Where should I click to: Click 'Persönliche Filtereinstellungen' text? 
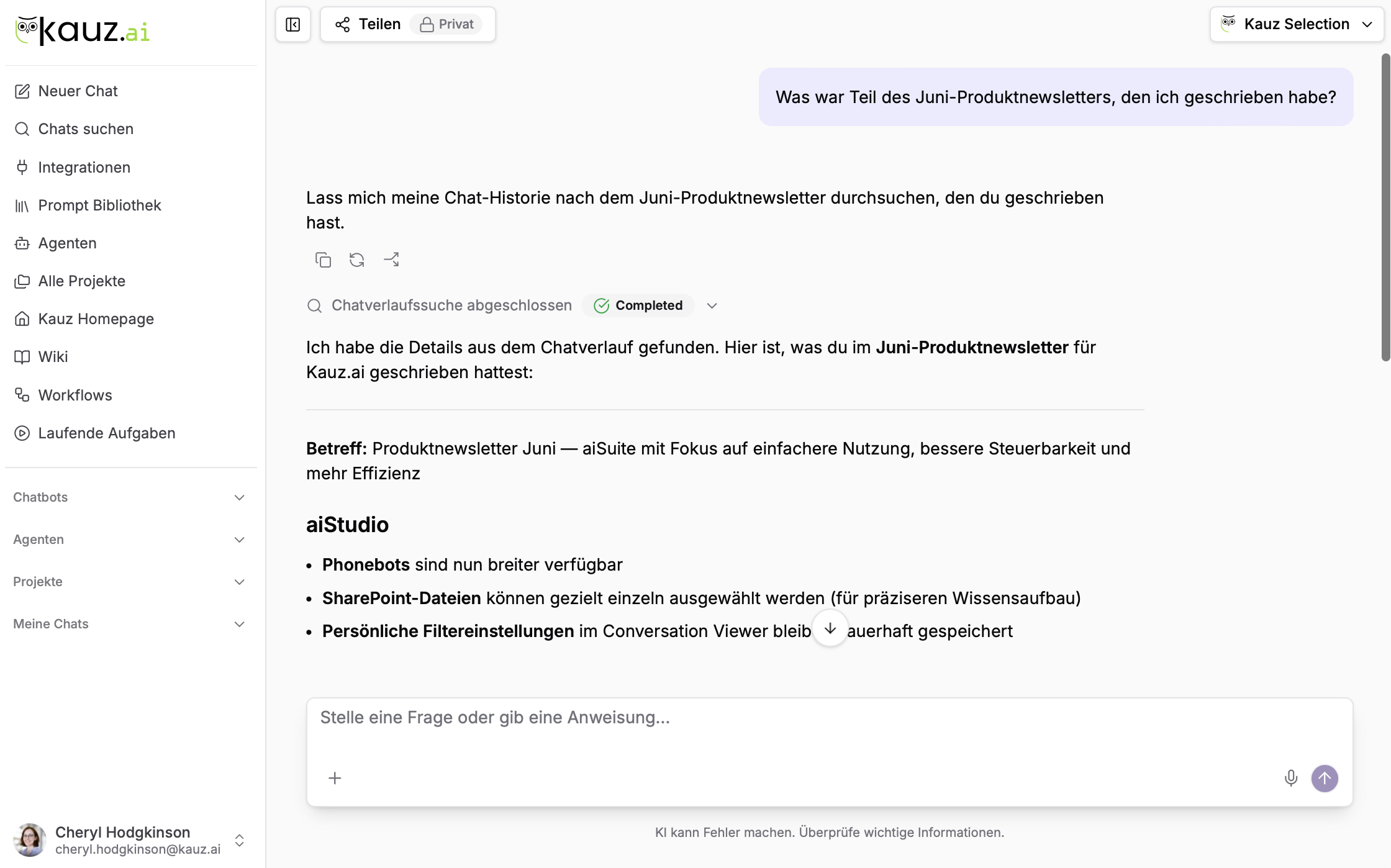tap(448, 631)
